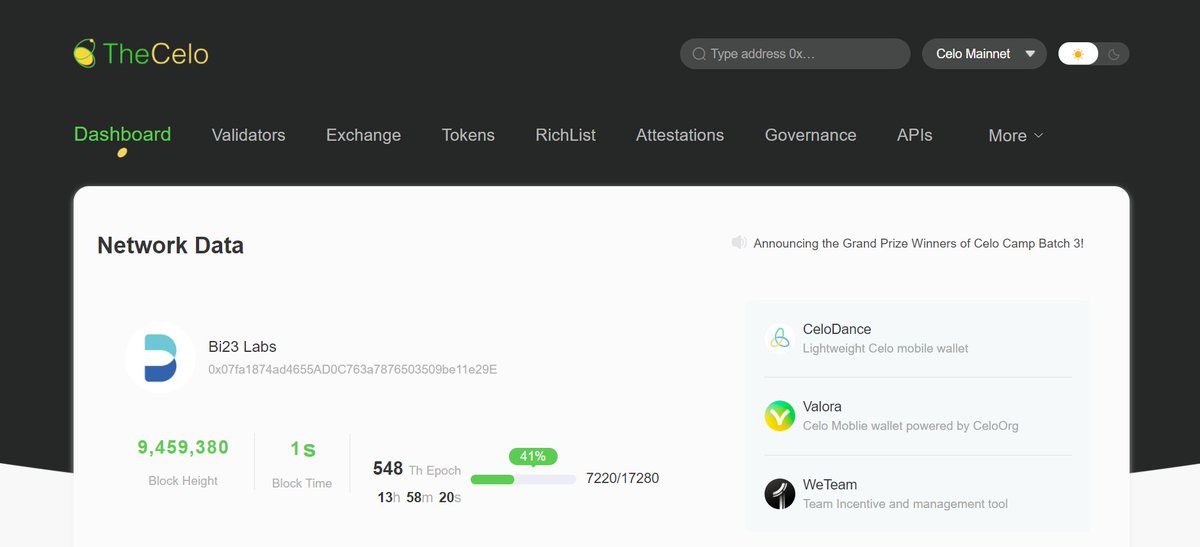Open the Bi23 Labs validator link
The image size is (1200, 547).
(242, 347)
